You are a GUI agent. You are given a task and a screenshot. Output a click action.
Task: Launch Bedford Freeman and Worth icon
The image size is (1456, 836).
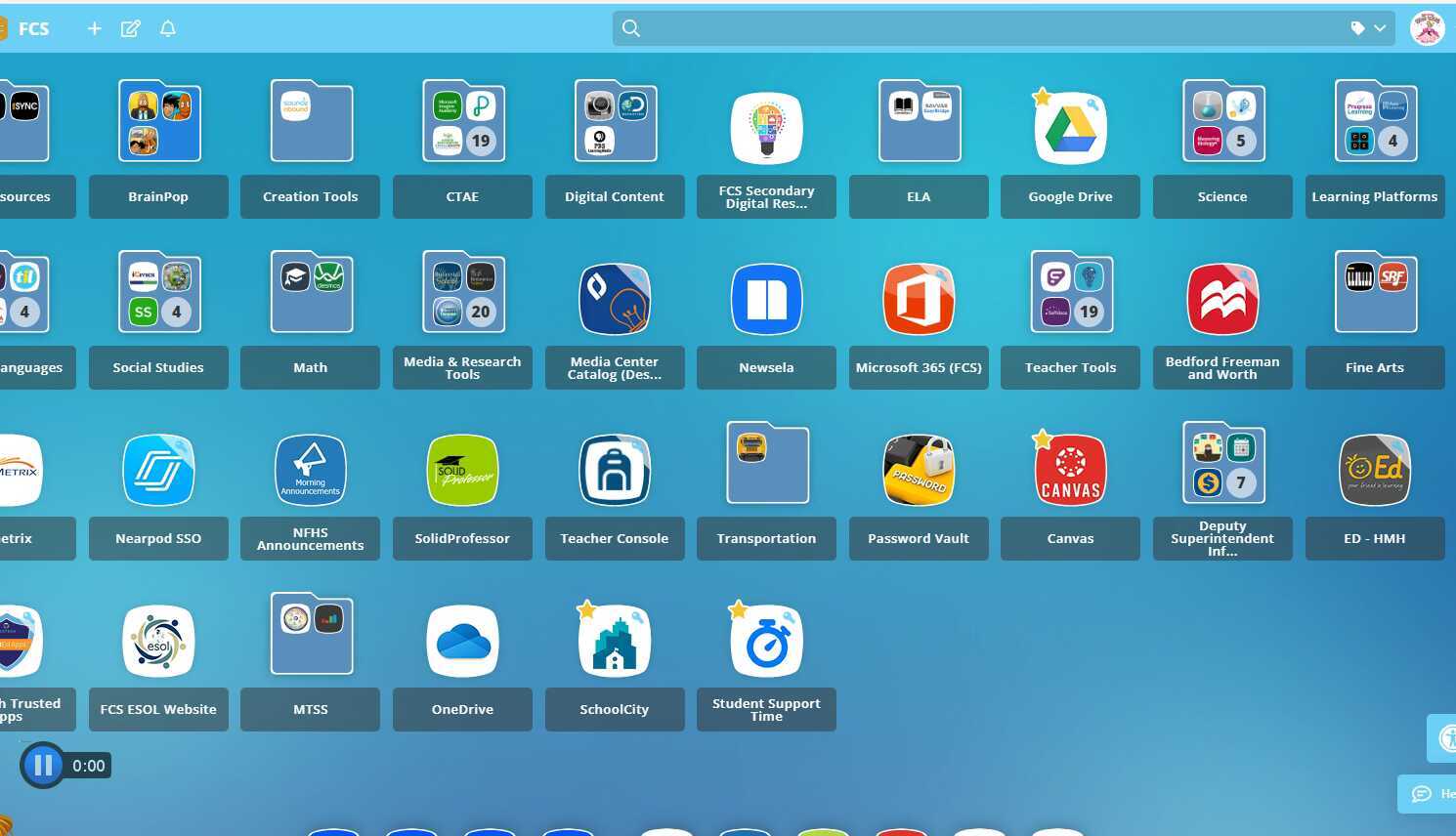tap(1222, 299)
